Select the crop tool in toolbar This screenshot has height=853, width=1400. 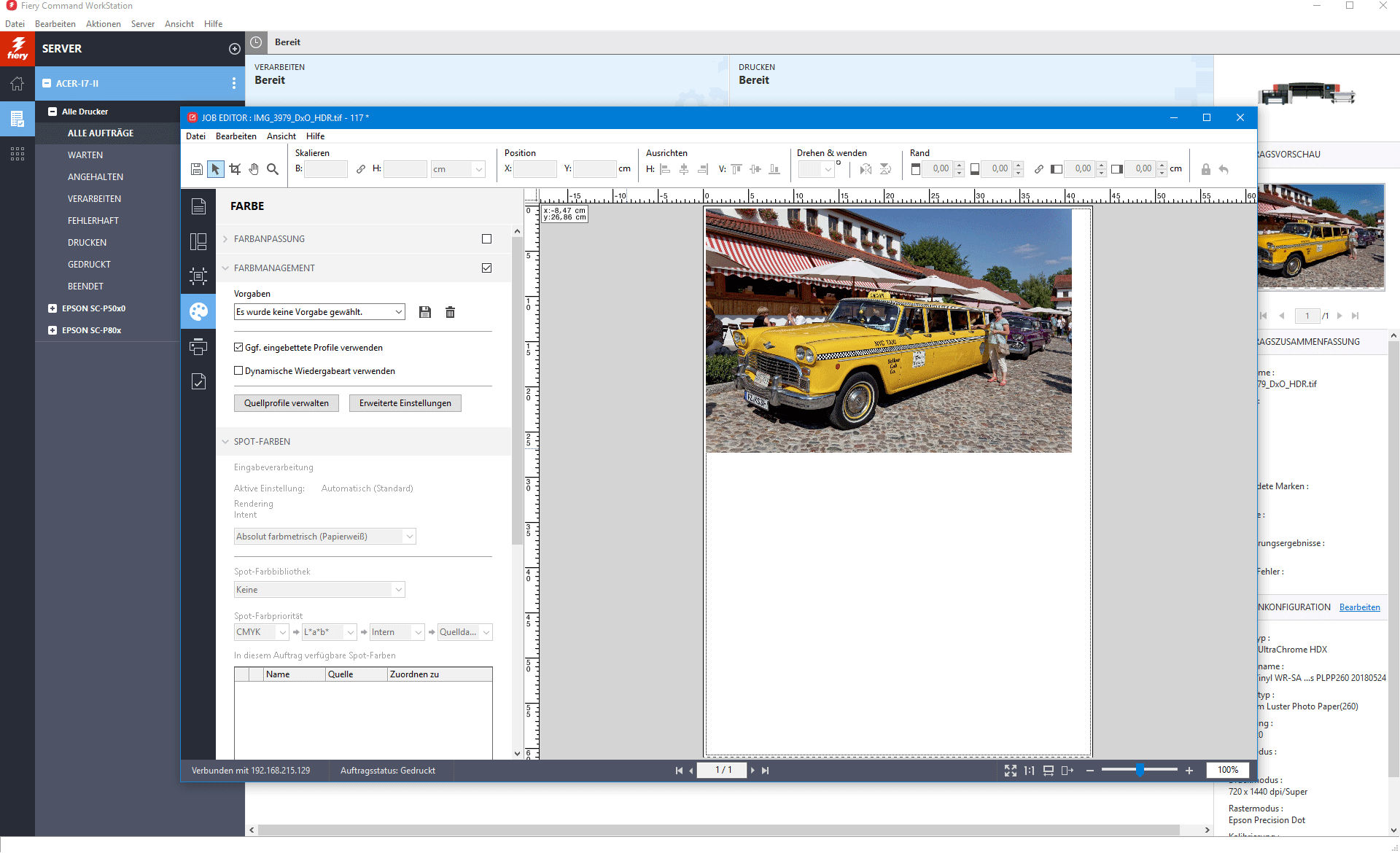pyautogui.click(x=235, y=169)
